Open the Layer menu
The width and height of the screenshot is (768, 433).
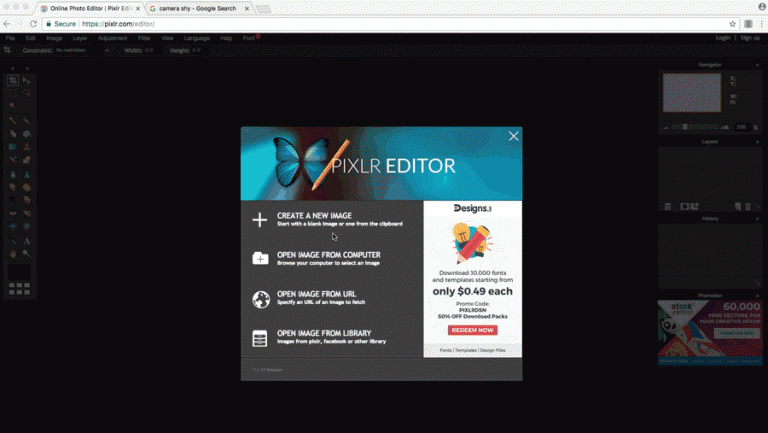tap(80, 38)
